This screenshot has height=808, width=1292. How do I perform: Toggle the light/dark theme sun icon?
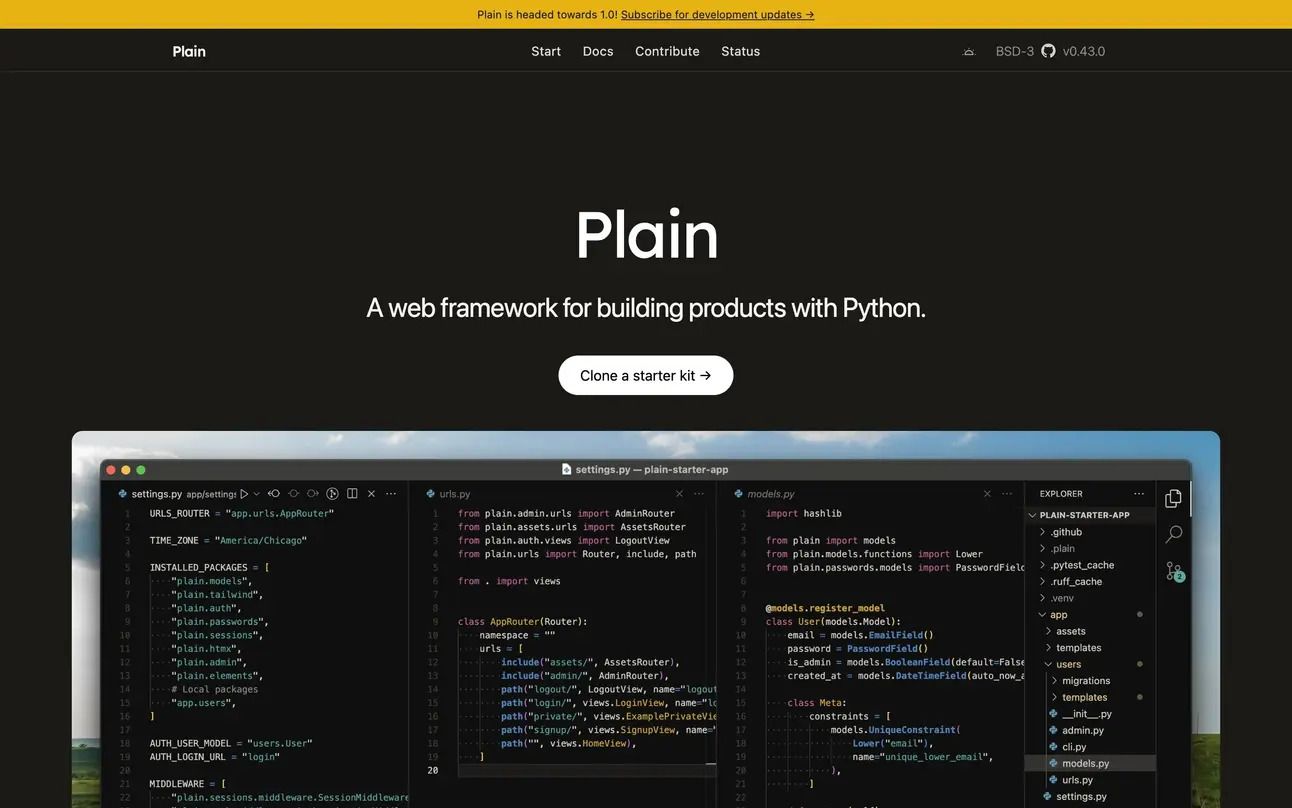coord(968,51)
